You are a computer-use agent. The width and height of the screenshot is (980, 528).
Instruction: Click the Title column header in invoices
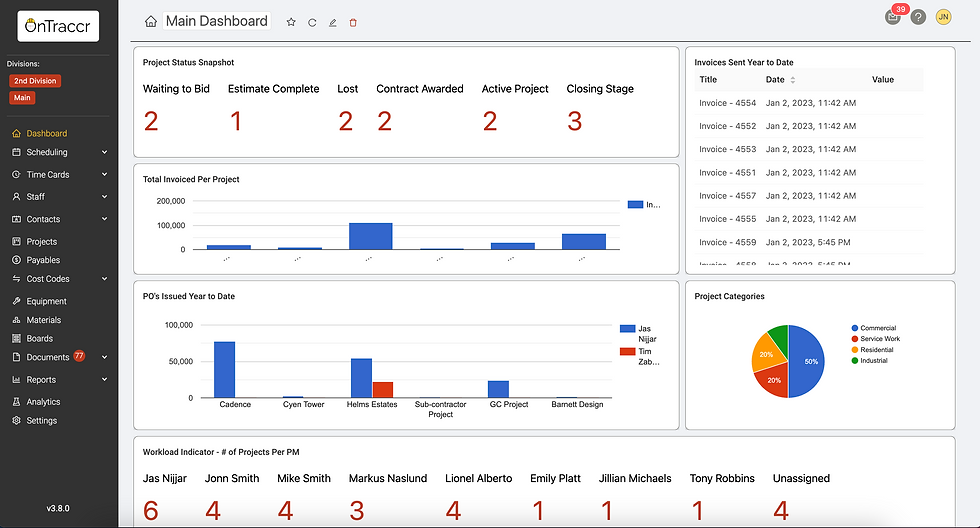click(x=708, y=80)
